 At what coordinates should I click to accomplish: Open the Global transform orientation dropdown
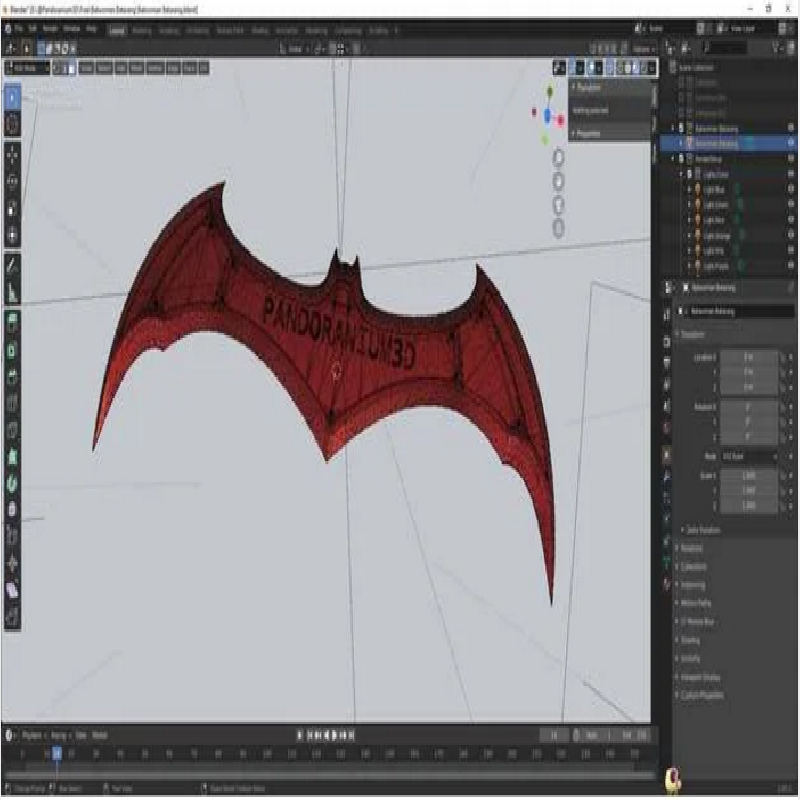[x=296, y=49]
